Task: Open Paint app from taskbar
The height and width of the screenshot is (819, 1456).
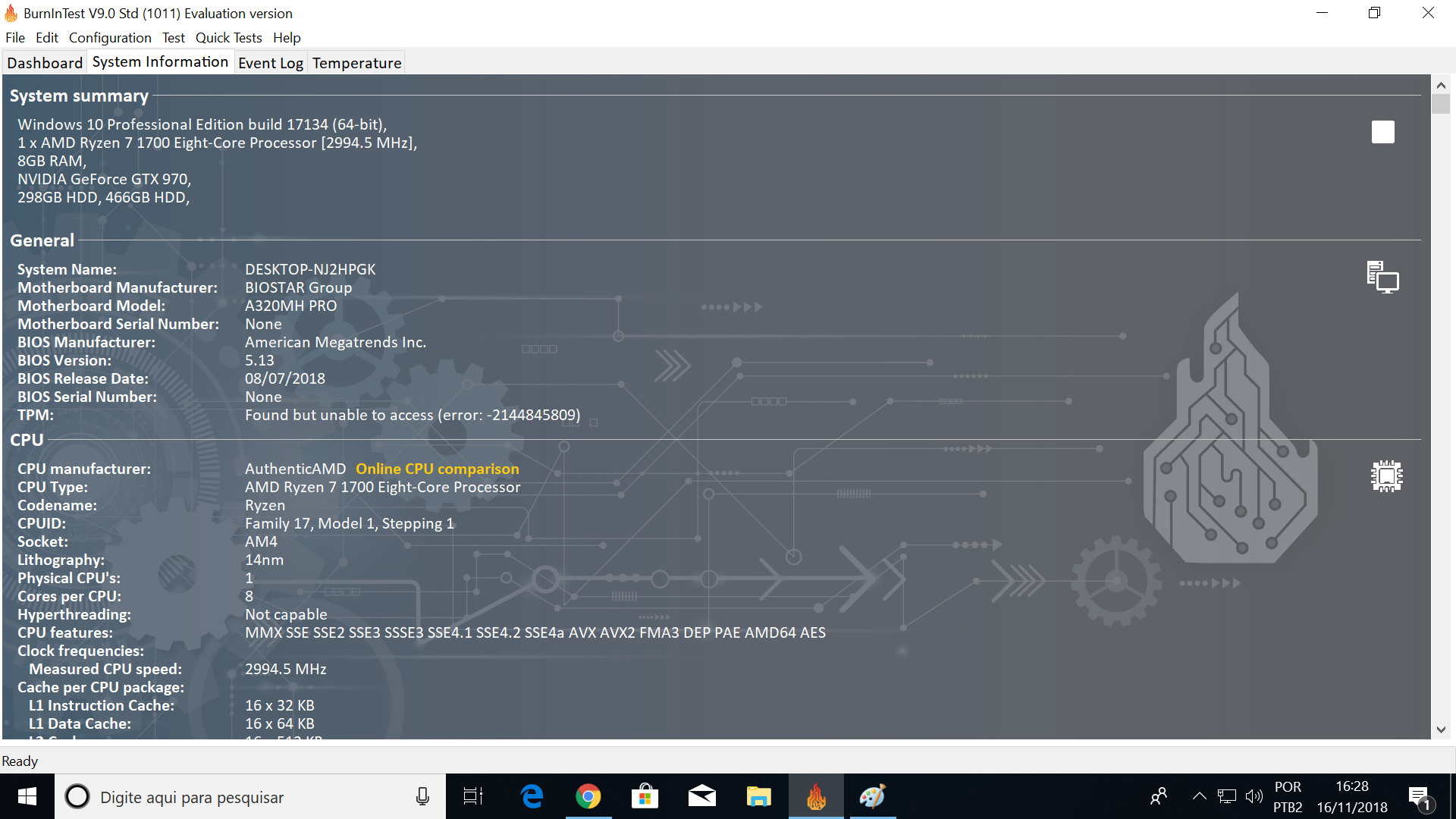Action: (x=873, y=796)
